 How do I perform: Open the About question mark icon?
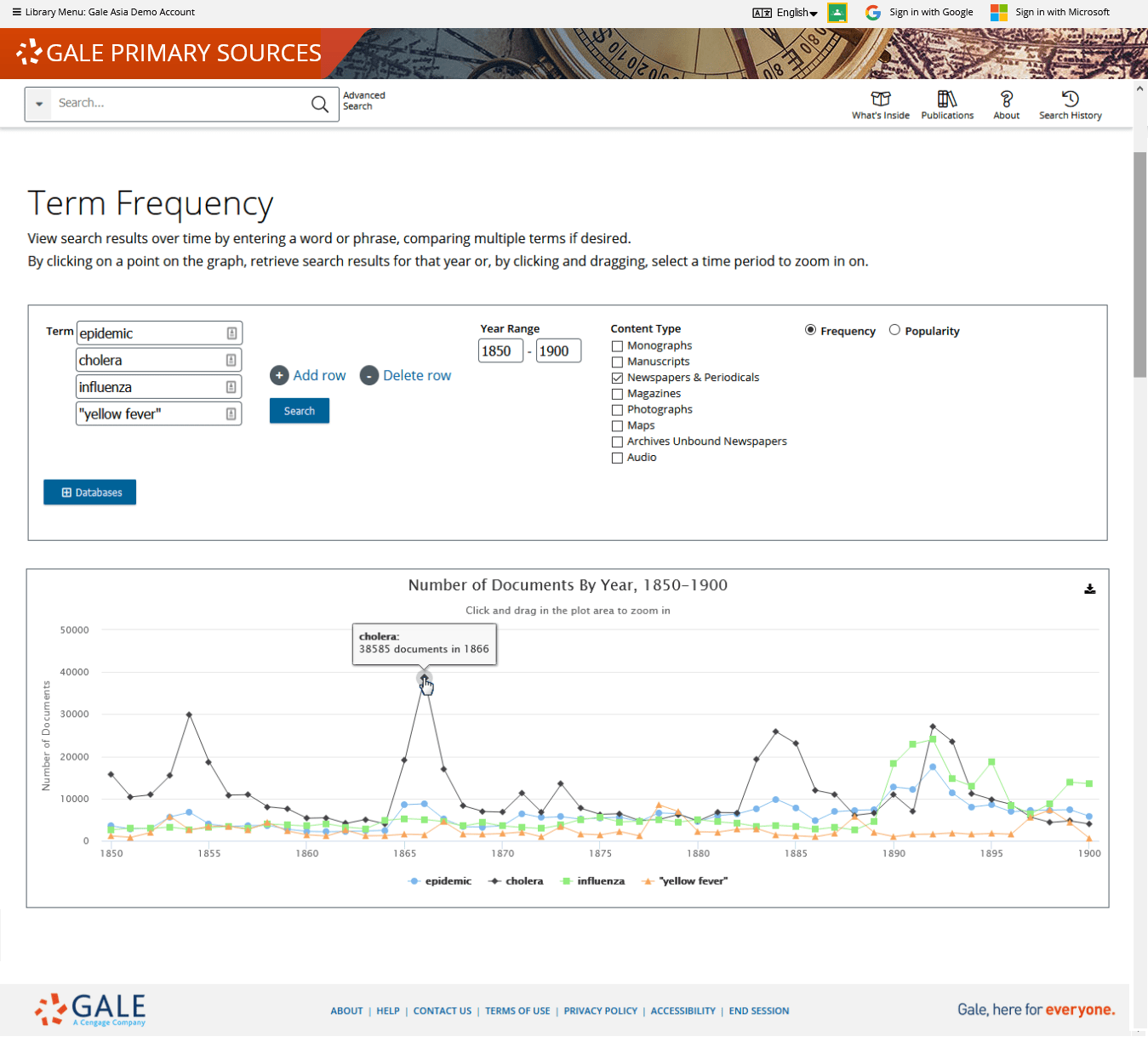1007,99
